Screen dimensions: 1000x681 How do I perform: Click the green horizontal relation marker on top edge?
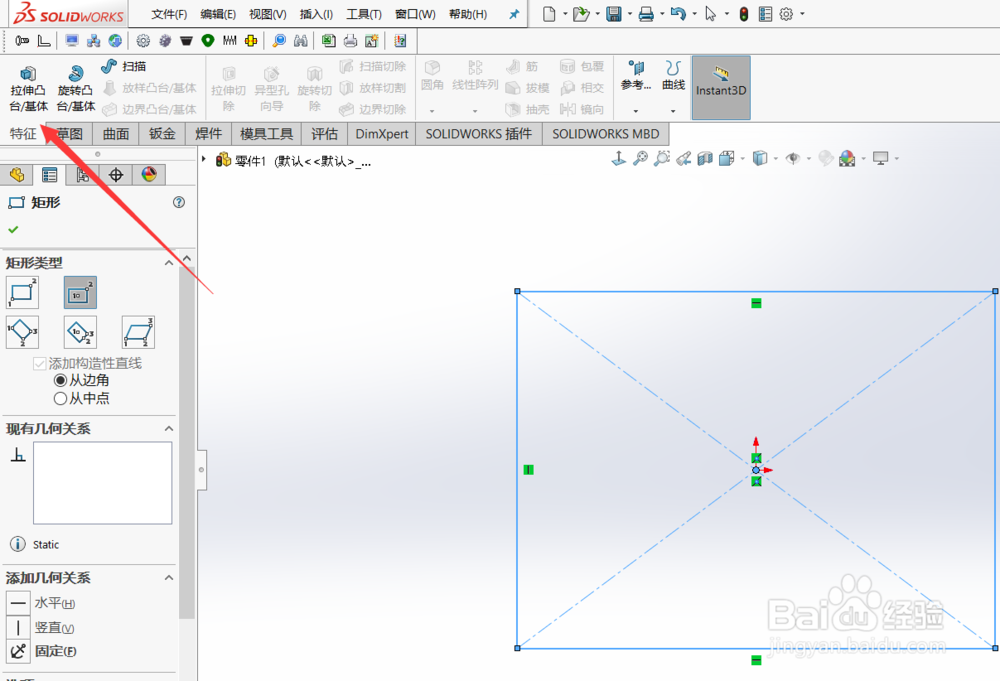coord(756,304)
